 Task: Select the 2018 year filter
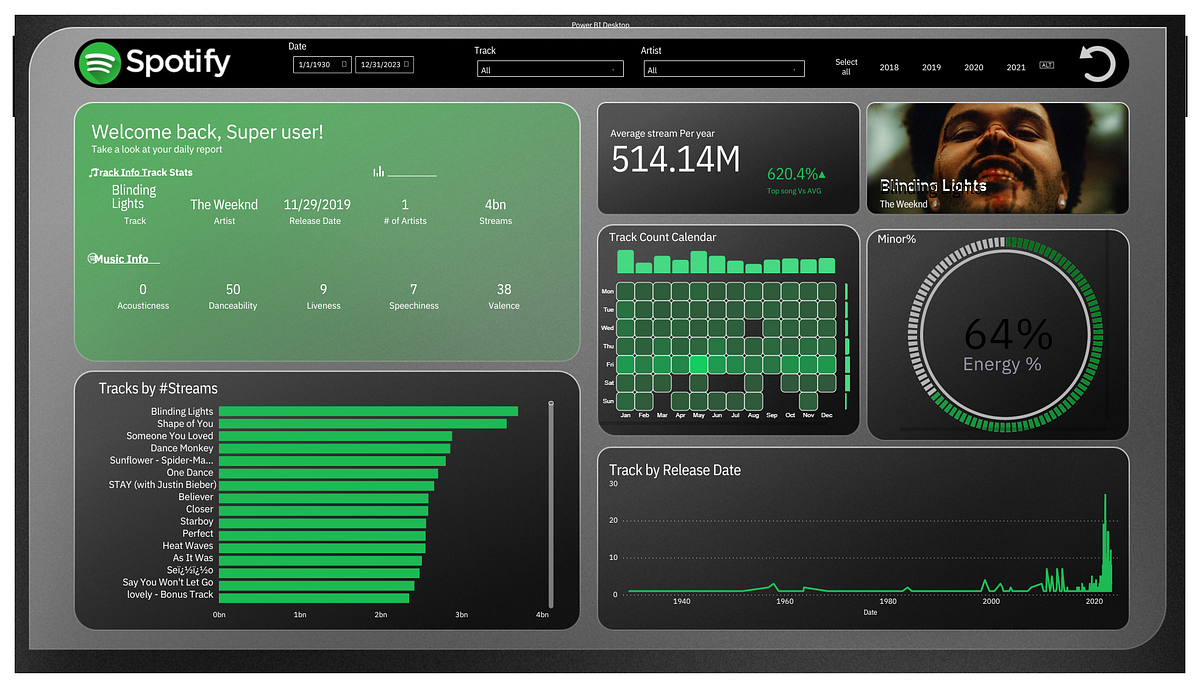[888, 67]
